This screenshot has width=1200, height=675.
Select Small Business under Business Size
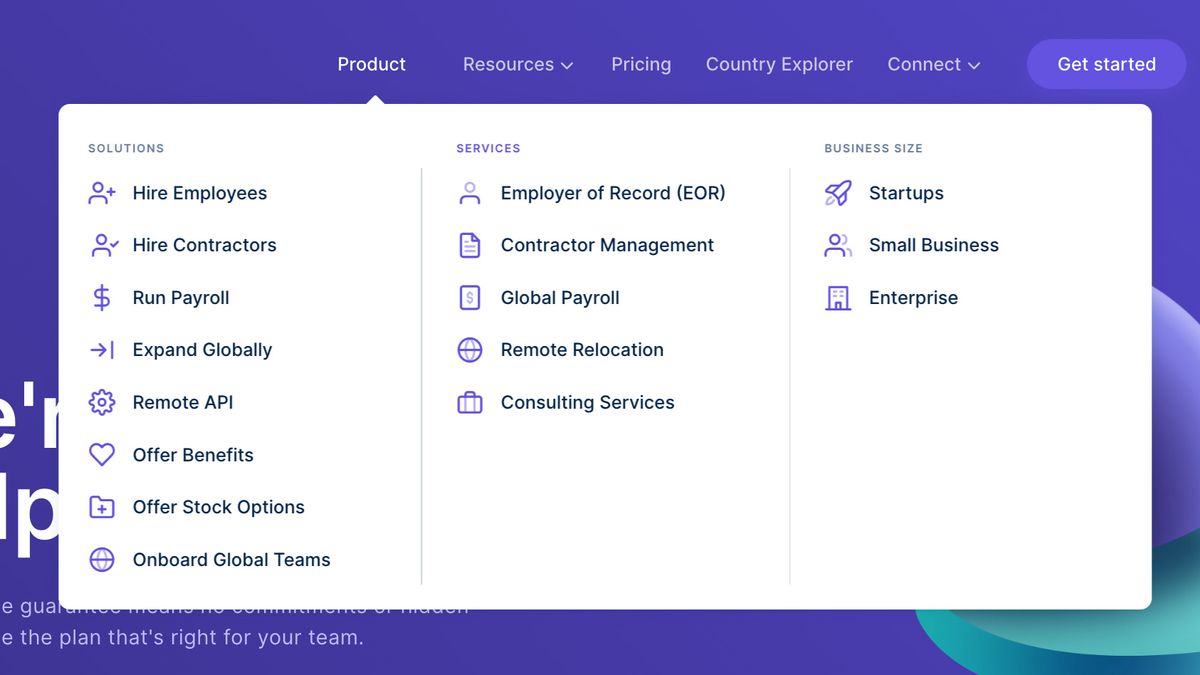pos(932,245)
